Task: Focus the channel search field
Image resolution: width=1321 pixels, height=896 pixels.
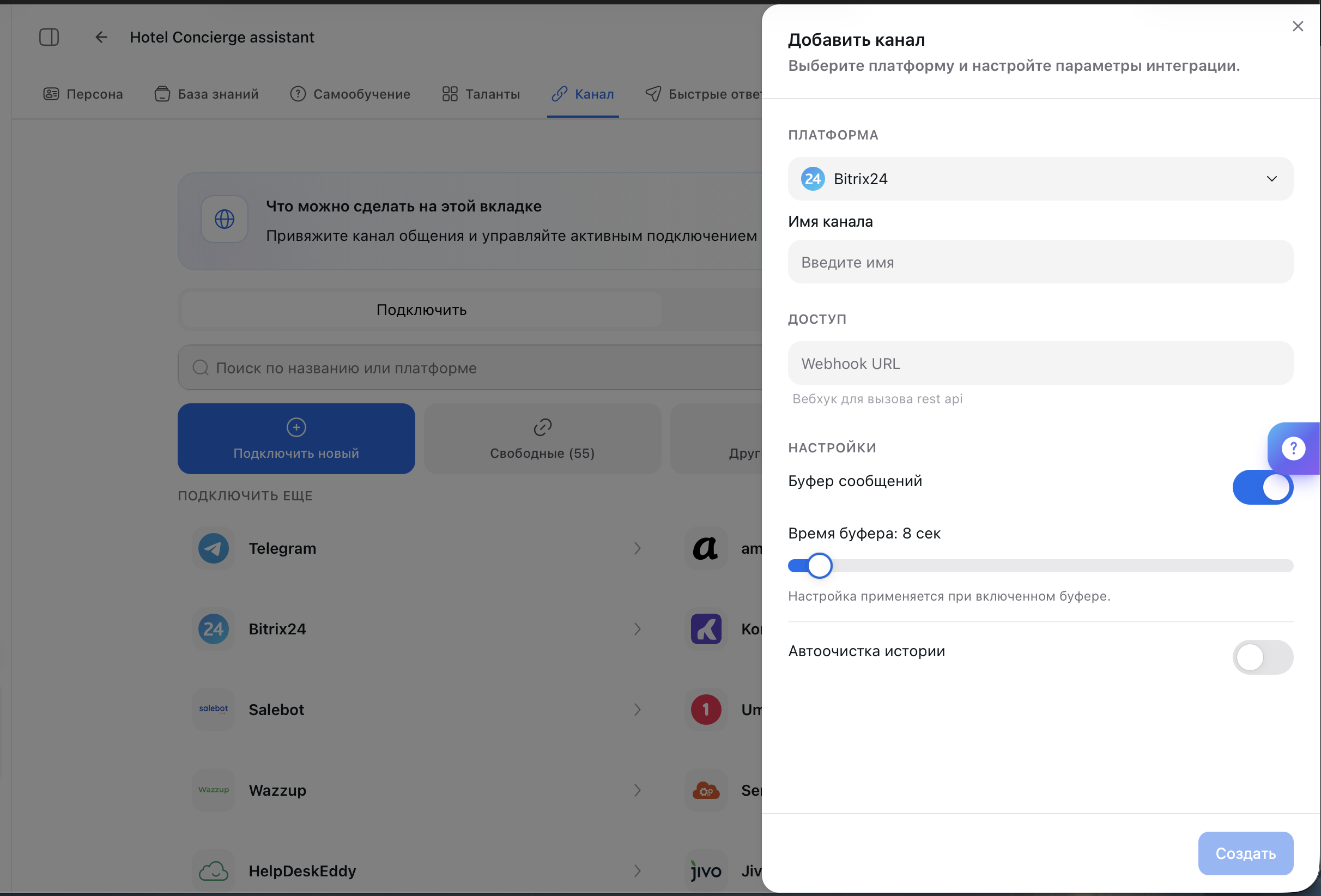Action: pos(470,368)
